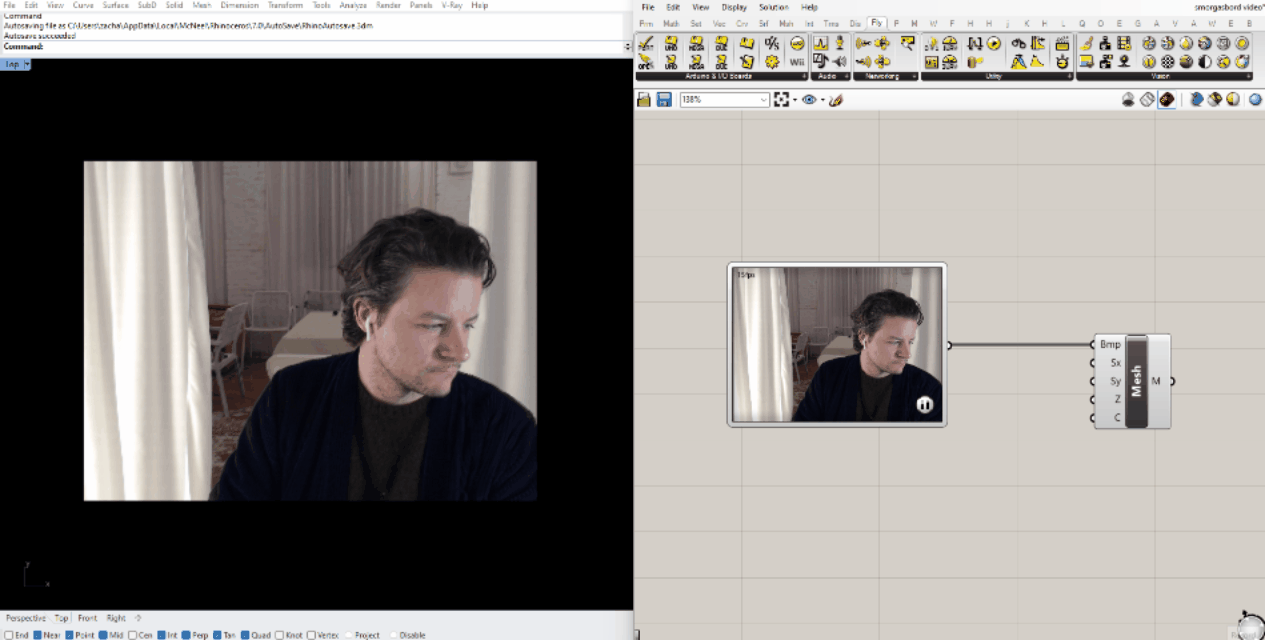Open the Fly component tab
1265x640 pixels.
coord(876,23)
